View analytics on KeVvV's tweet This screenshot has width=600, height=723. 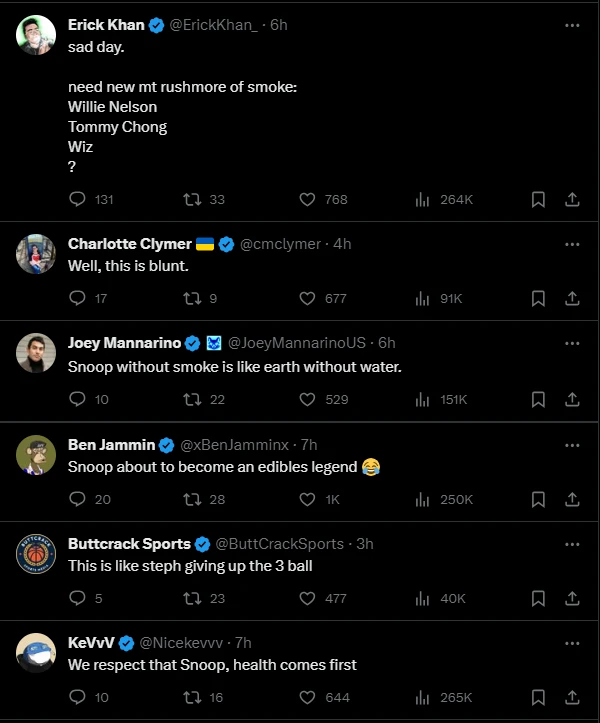422,697
